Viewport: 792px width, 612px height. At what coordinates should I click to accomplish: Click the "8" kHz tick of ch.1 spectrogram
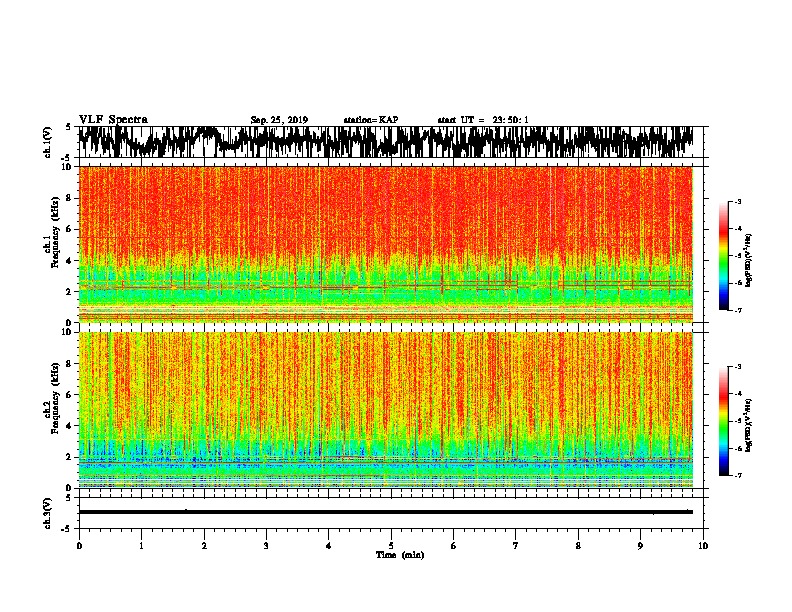coord(70,198)
